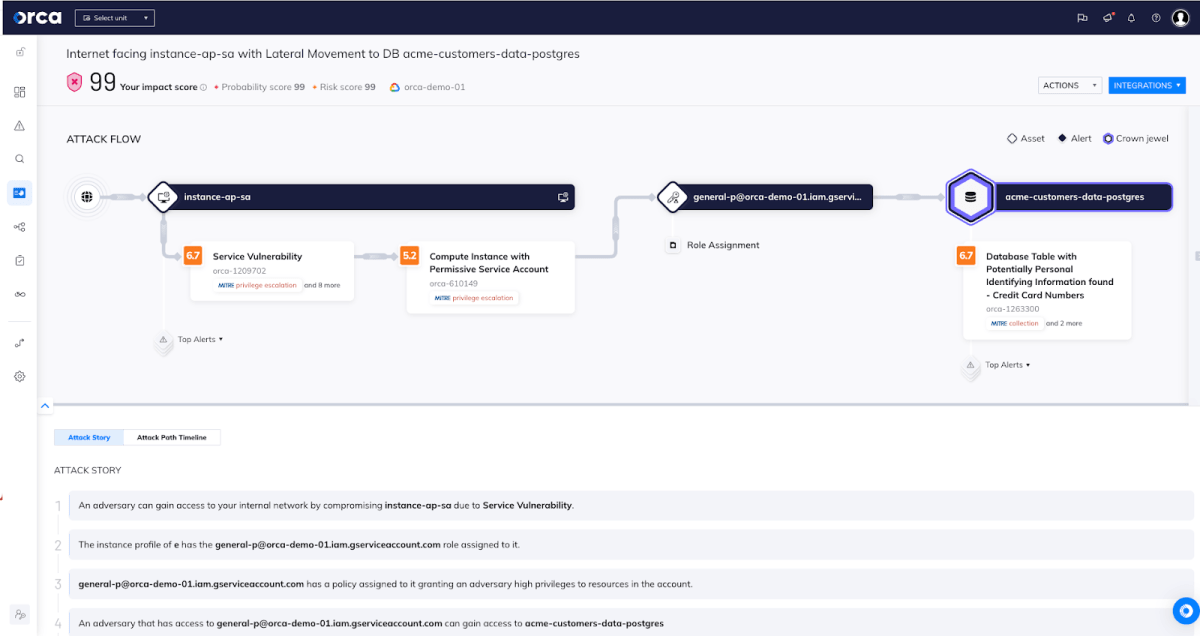Click the Asset legend item

coord(1026,139)
